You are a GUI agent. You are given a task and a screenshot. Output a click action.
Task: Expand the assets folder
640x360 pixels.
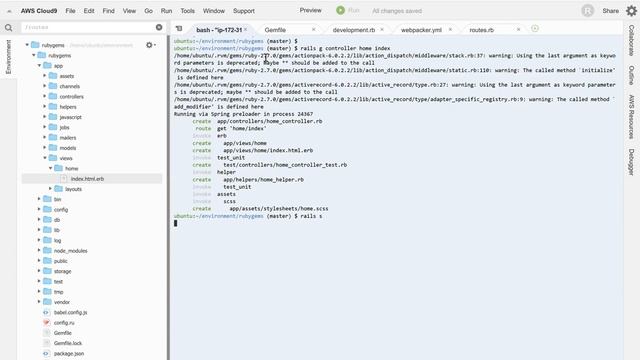coord(45,76)
